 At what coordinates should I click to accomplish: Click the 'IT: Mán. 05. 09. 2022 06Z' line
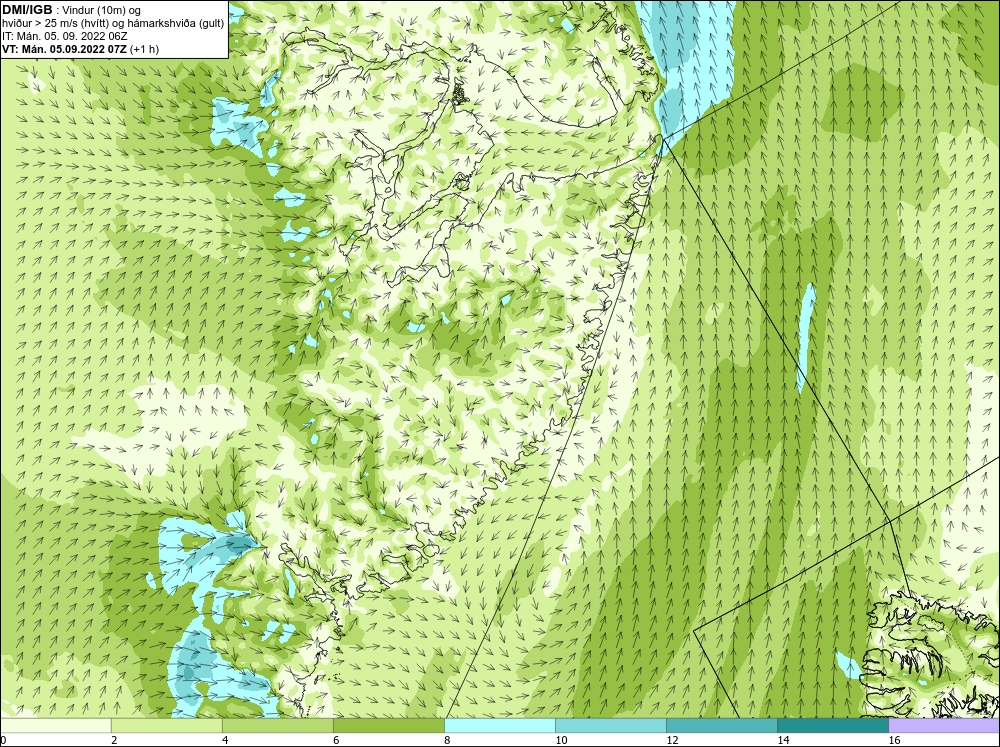coord(64,36)
